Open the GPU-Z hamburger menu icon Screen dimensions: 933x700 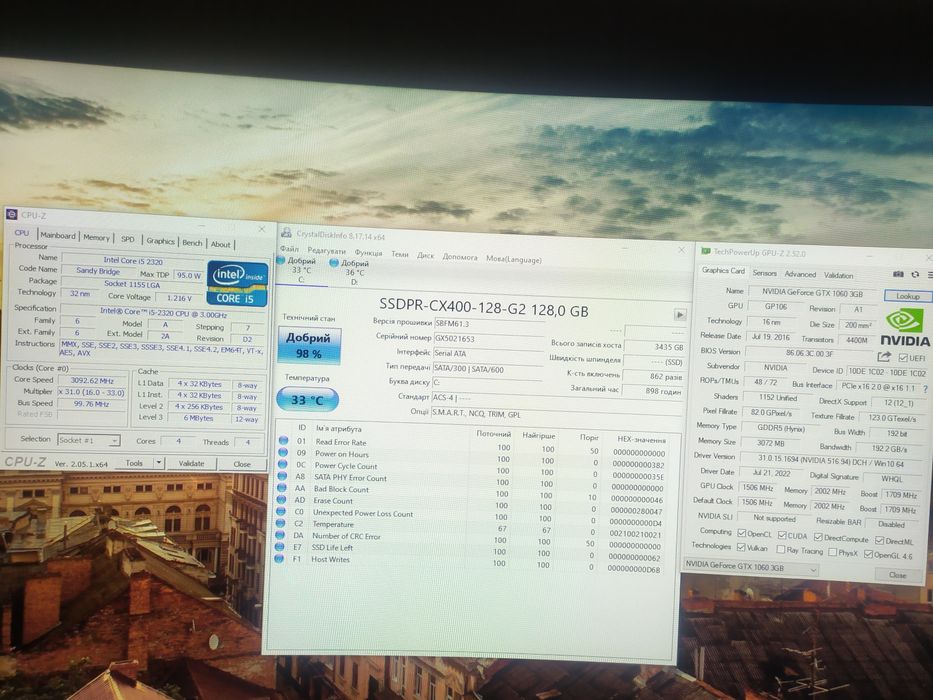pos(929,275)
